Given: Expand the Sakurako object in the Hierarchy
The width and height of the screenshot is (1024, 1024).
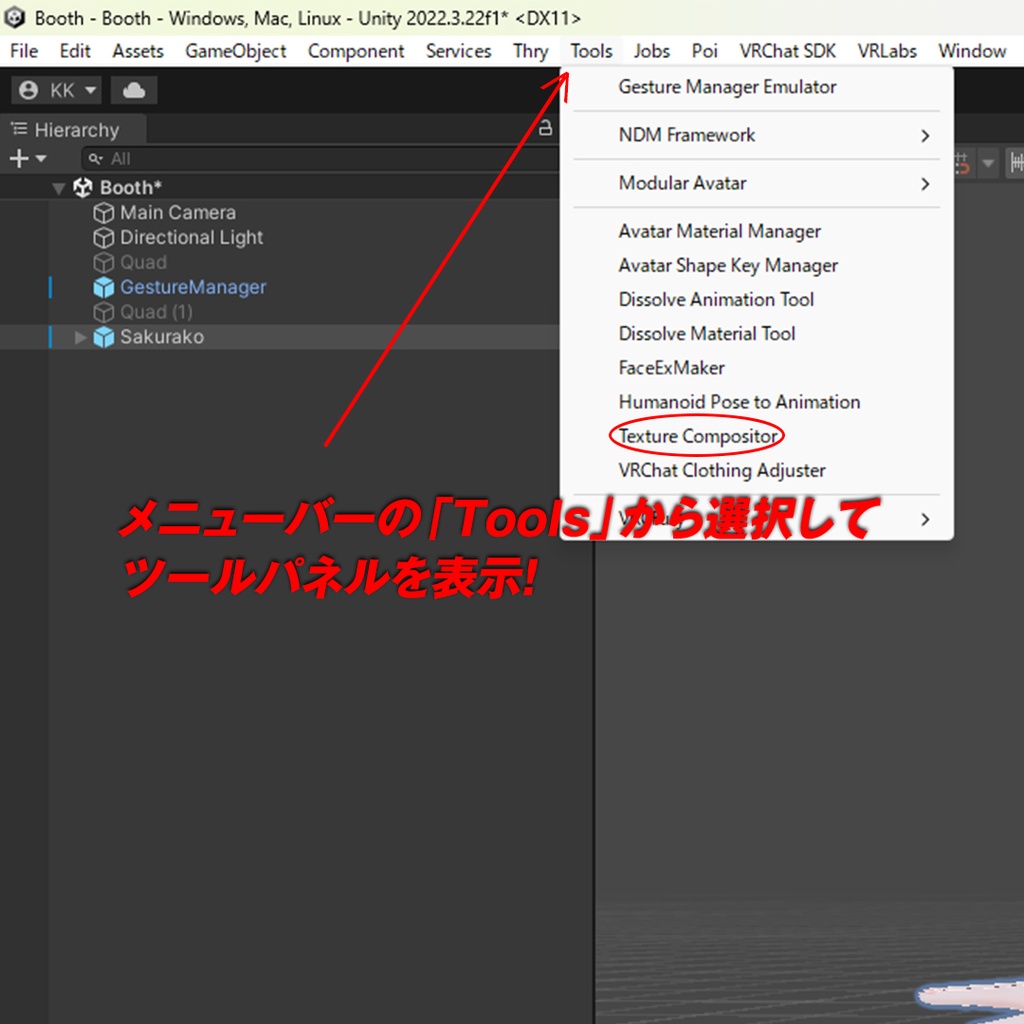Looking at the screenshot, I should point(80,337).
